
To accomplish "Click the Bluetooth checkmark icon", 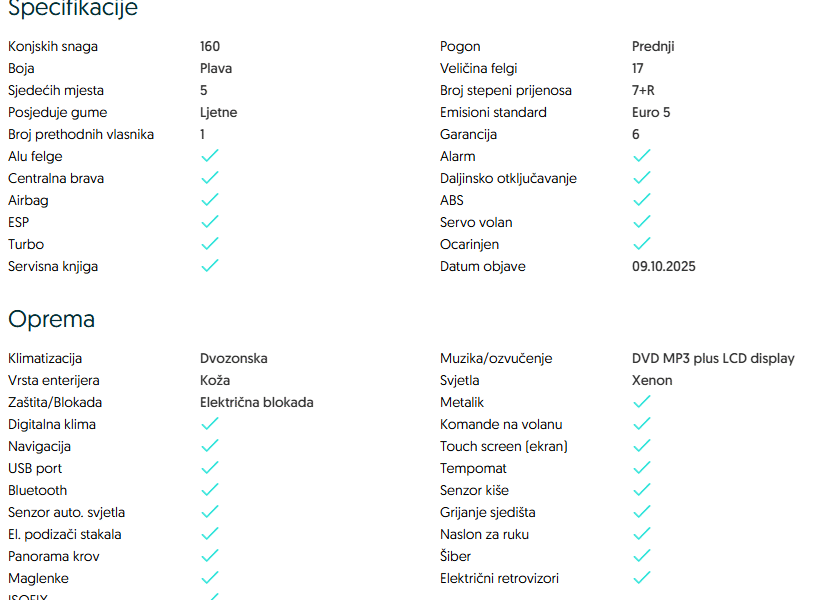I will pos(209,490).
